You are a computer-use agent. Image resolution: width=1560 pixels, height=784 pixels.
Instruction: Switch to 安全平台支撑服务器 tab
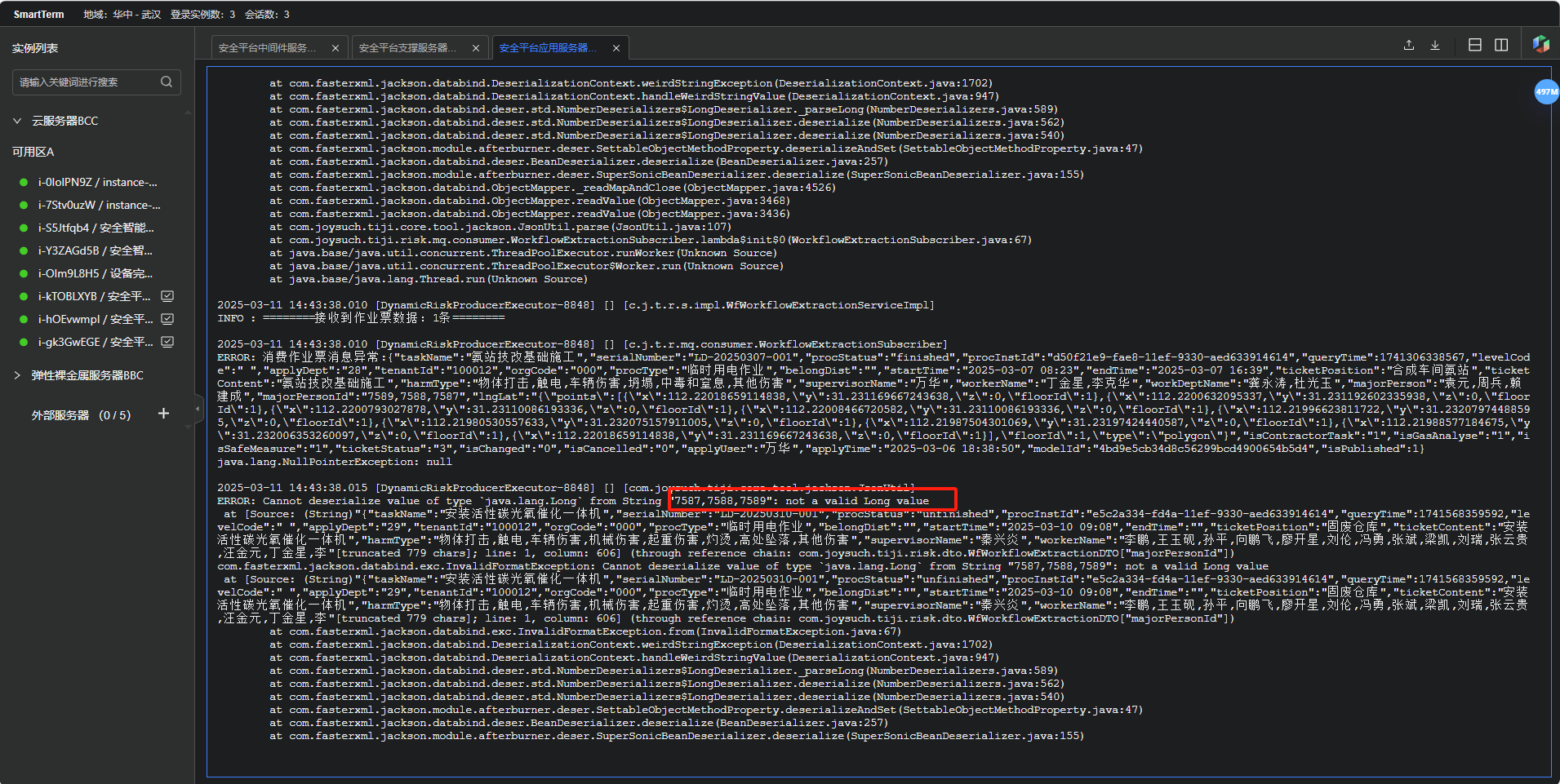[x=407, y=48]
